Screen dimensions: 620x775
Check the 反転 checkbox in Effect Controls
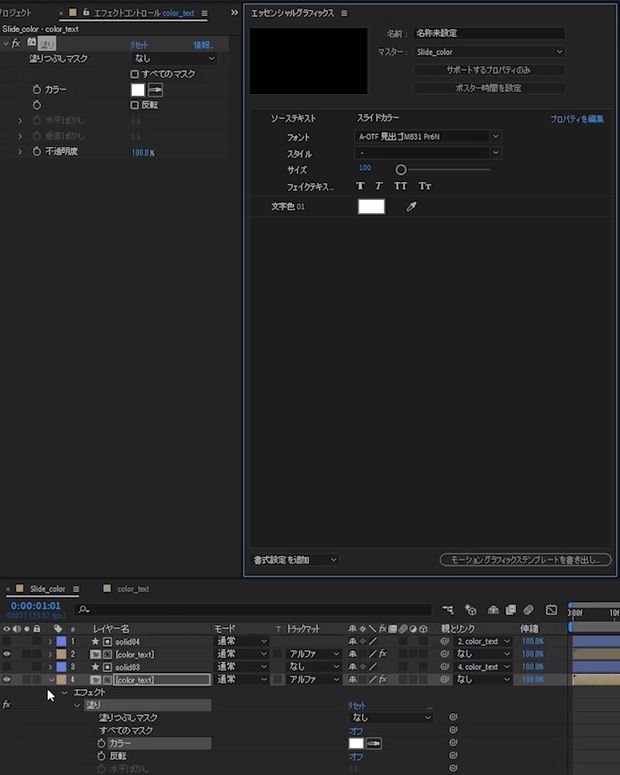coord(134,105)
